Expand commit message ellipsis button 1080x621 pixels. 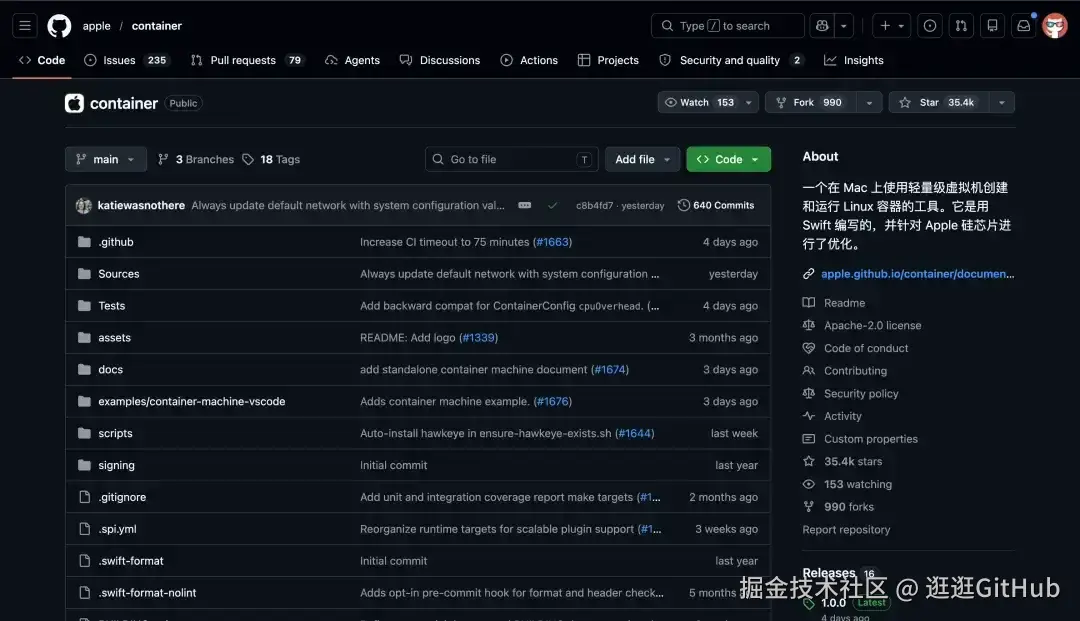click(x=525, y=205)
